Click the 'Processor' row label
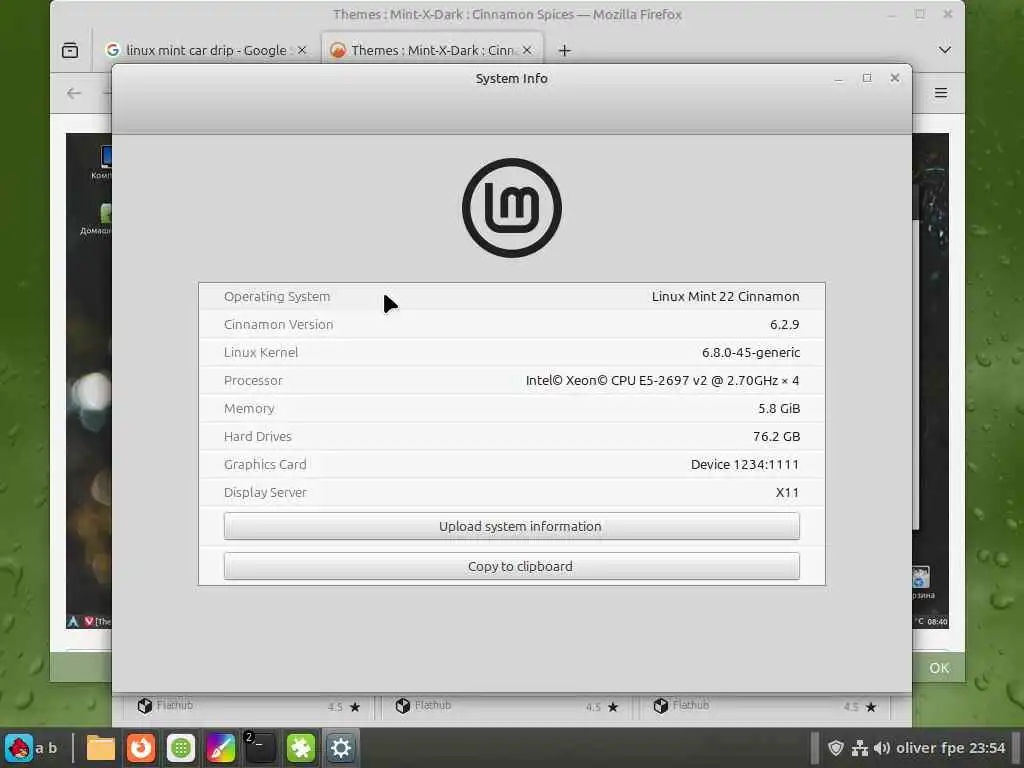The height and width of the screenshot is (768, 1024). [x=253, y=381]
